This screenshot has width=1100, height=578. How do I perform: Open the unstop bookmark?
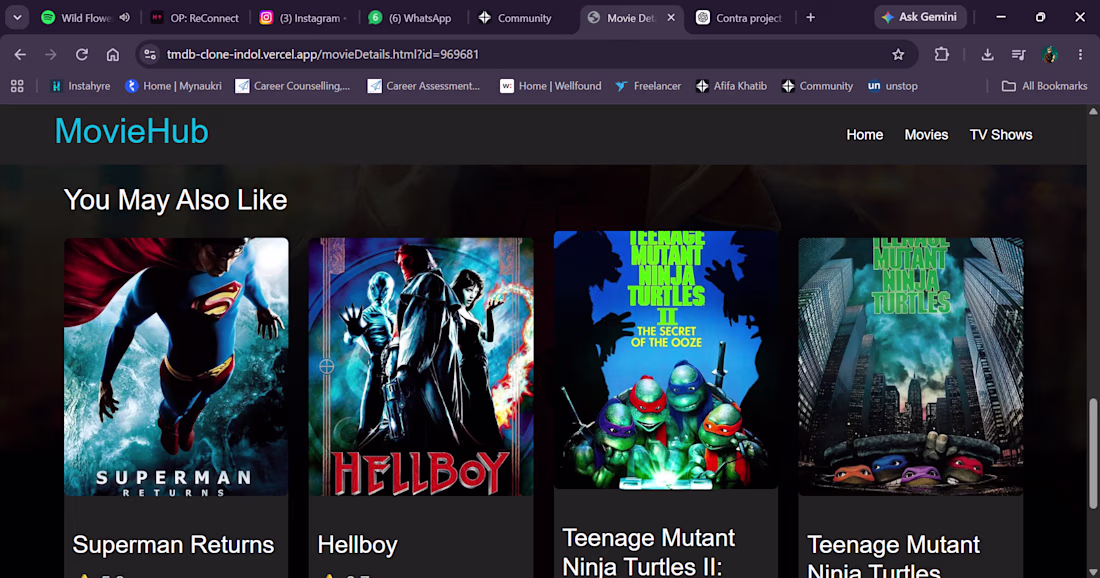click(x=892, y=86)
